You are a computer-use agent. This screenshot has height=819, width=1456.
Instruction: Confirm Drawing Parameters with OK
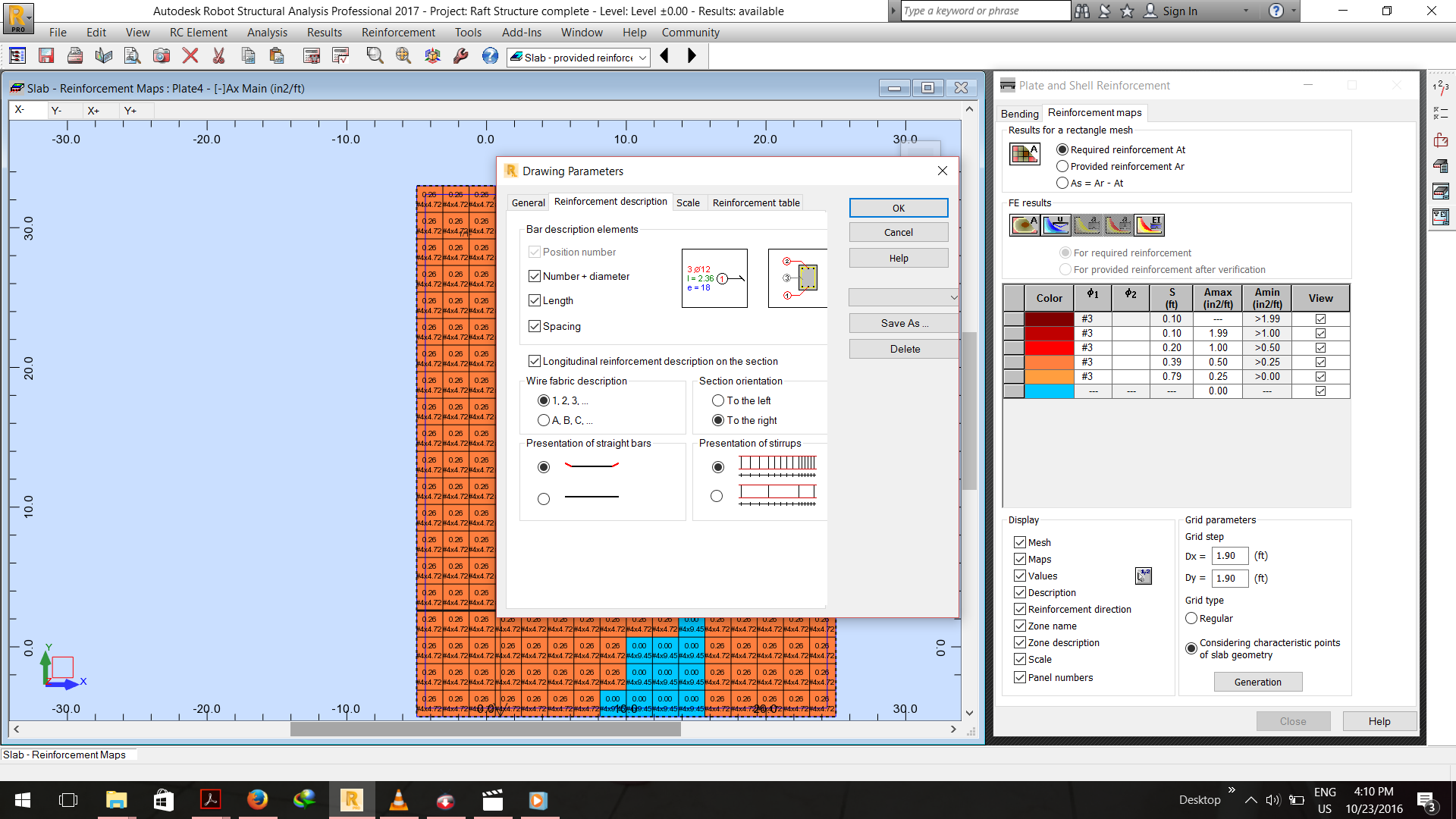(x=898, y=207)
